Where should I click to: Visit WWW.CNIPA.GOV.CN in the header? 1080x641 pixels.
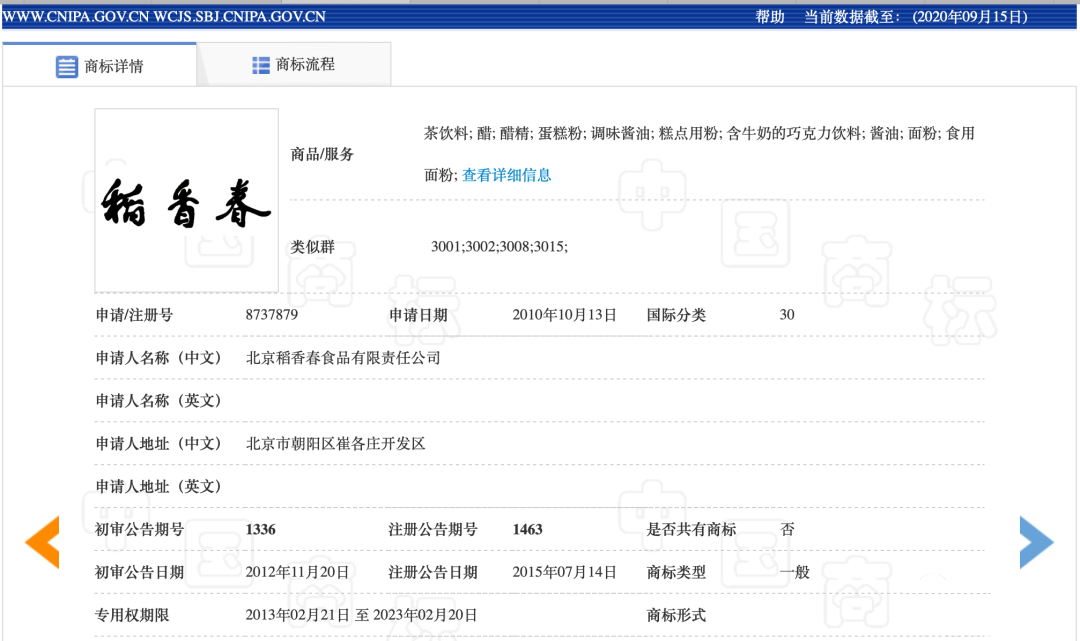(75, 17)
